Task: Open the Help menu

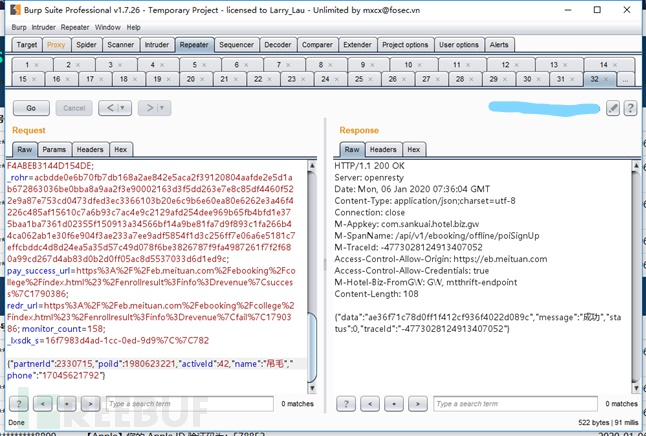Action: point(133,28)
